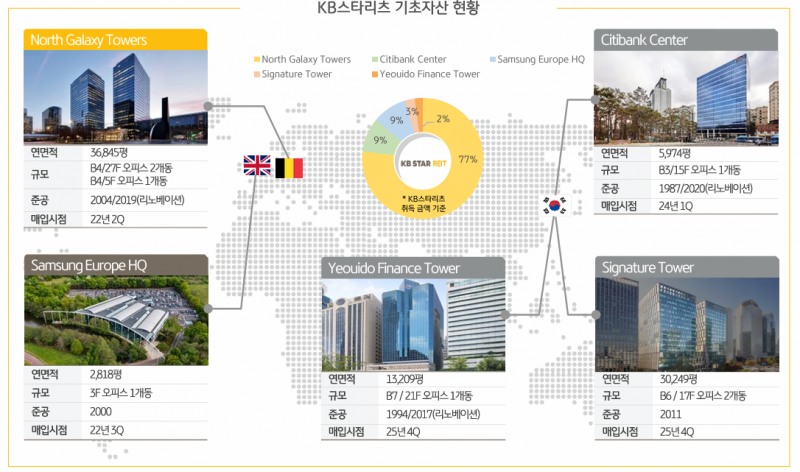Click Samsung Europe HQ legend label

pyautogui.click(x=541, y=59)
